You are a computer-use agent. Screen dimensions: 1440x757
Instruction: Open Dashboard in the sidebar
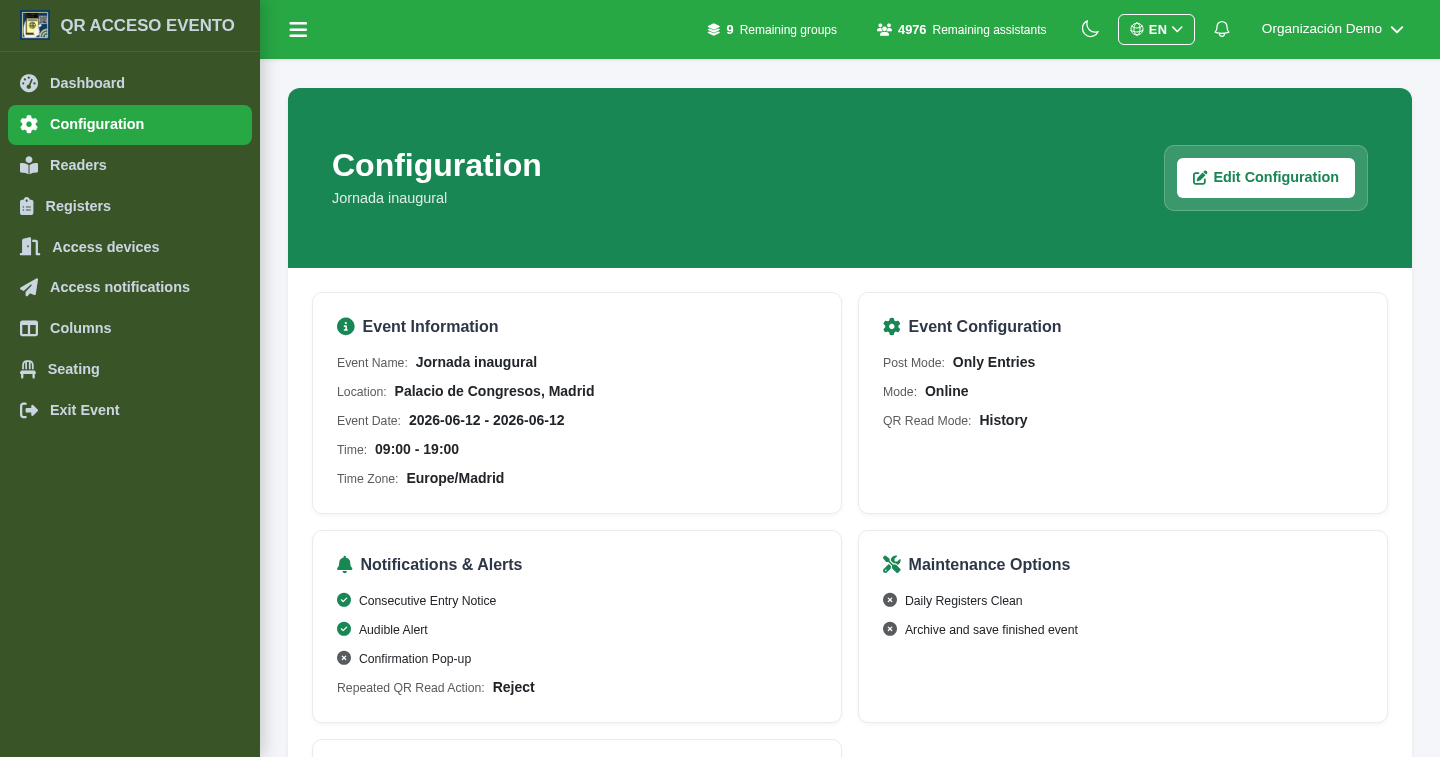coord(130,83)
